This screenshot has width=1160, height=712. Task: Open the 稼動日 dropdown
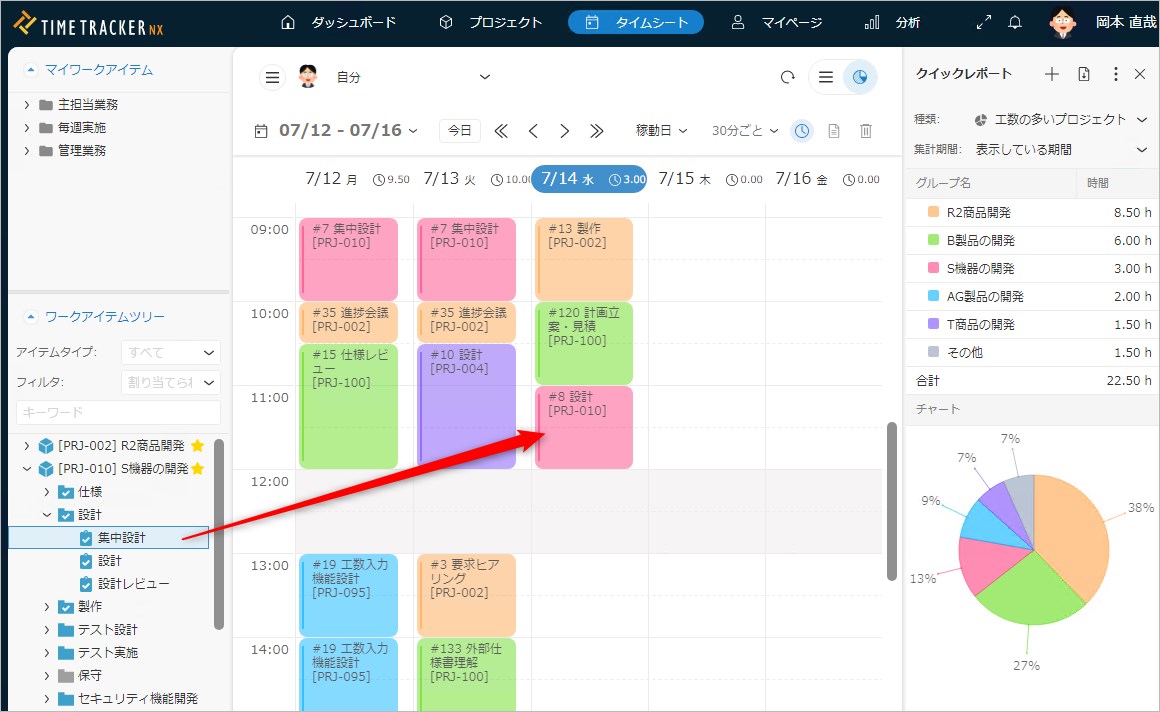pyautogui.click(x=662, y=131)
